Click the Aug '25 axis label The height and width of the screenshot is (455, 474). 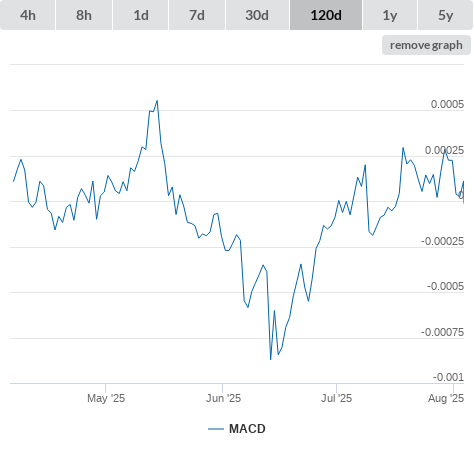click(446, 398)
